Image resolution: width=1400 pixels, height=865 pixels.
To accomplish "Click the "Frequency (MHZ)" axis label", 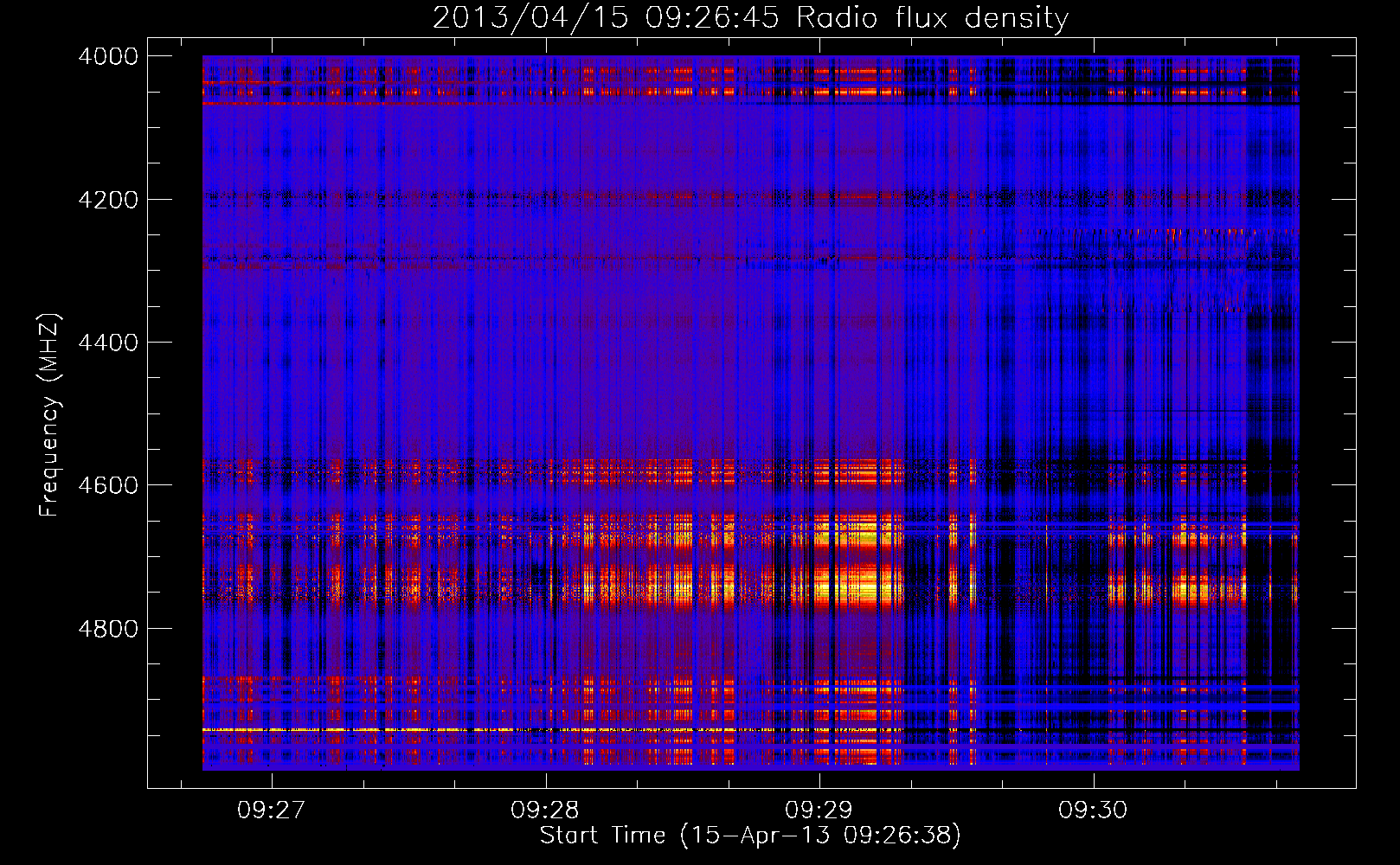I will tap(50, 415).
